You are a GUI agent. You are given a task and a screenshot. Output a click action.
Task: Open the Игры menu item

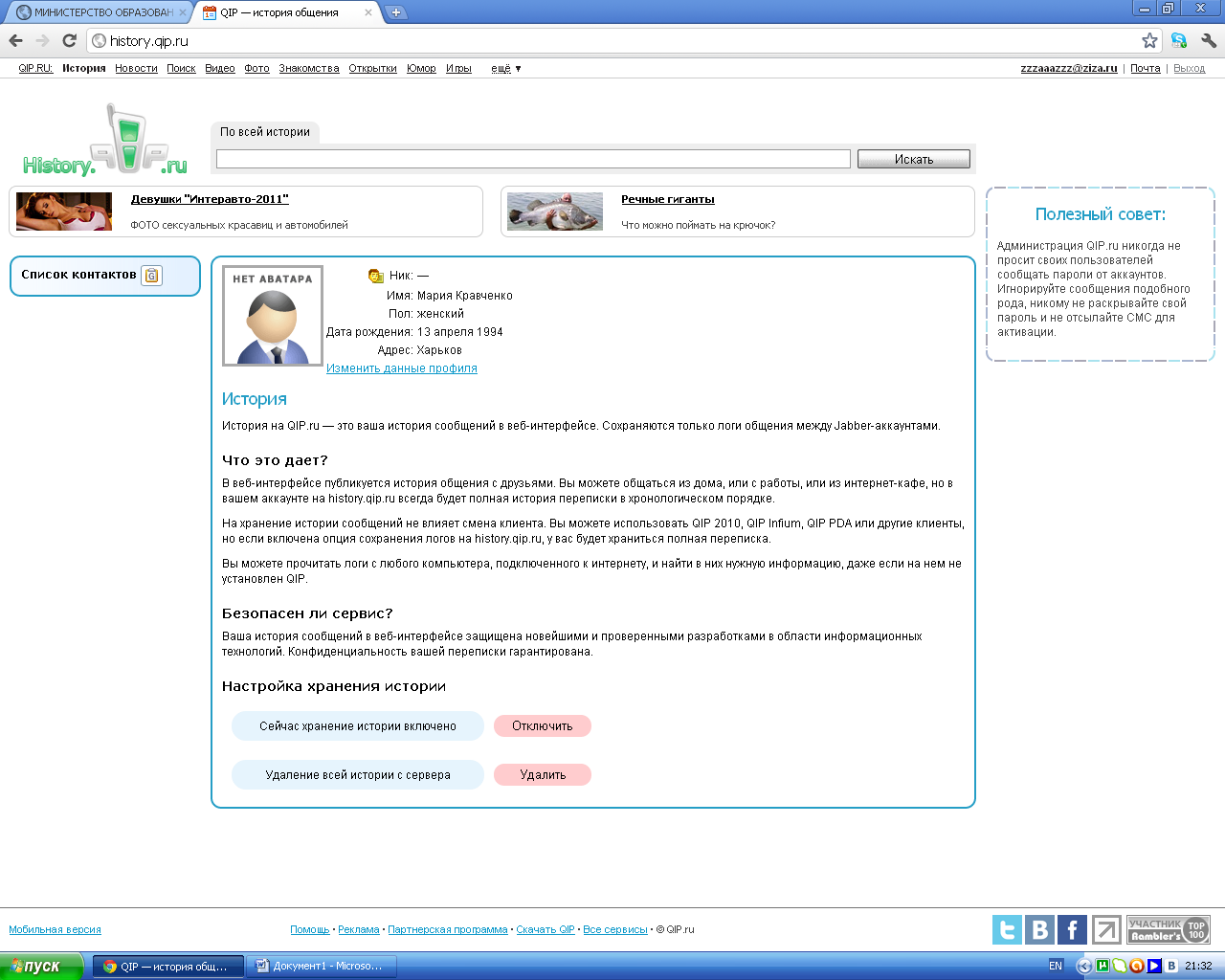click(x=458, y=68)
